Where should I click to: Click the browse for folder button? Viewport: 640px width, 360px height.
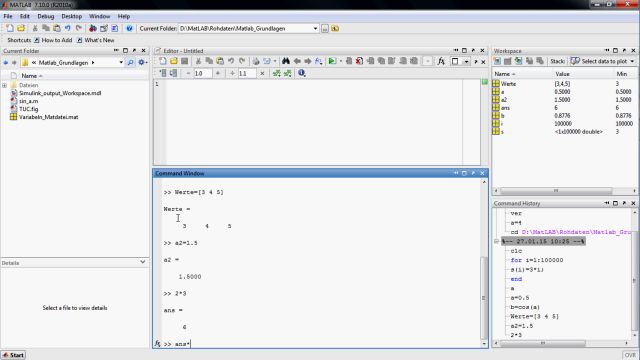[x=325, y=29]
